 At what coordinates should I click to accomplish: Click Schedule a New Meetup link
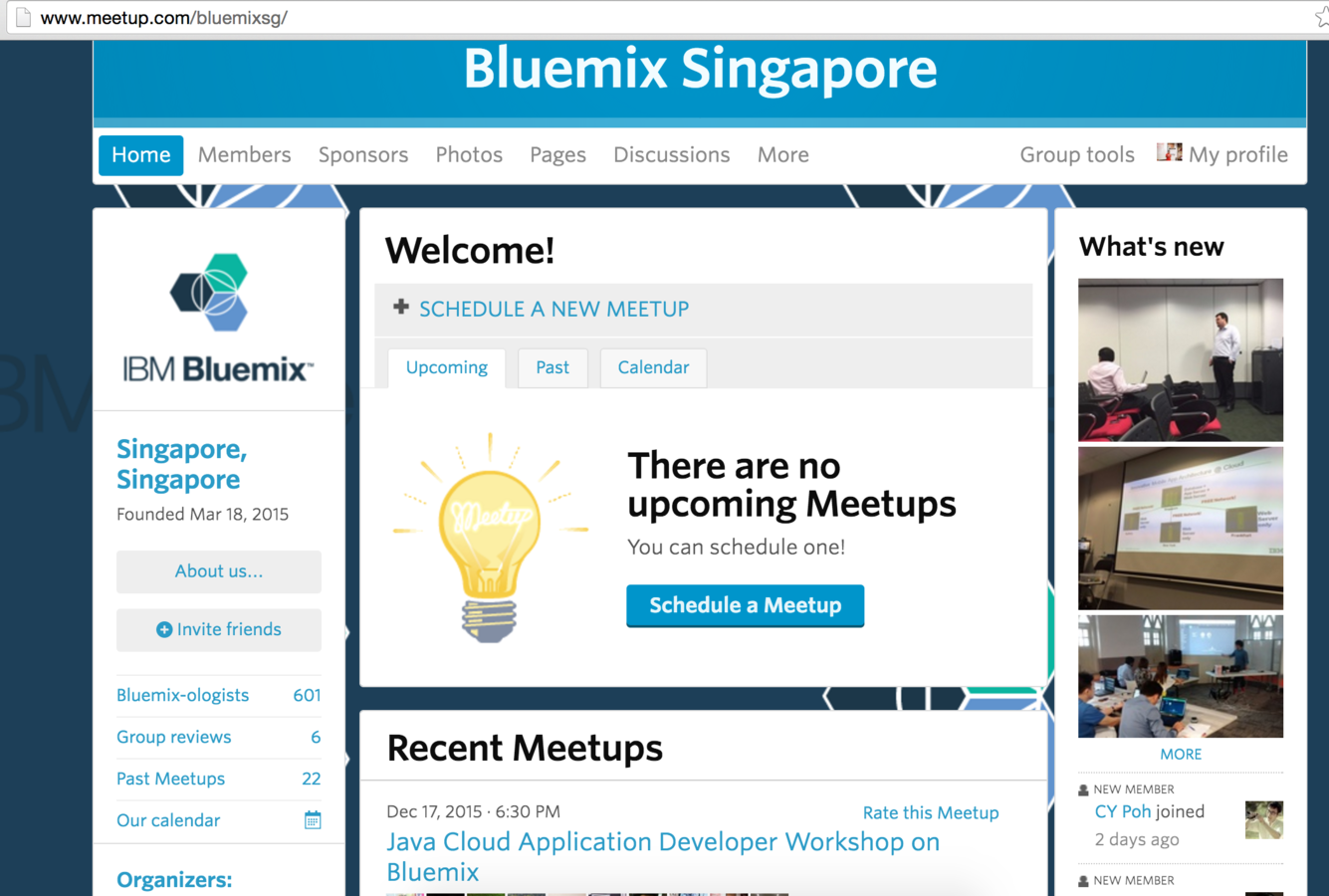click(x=554, y=310)
